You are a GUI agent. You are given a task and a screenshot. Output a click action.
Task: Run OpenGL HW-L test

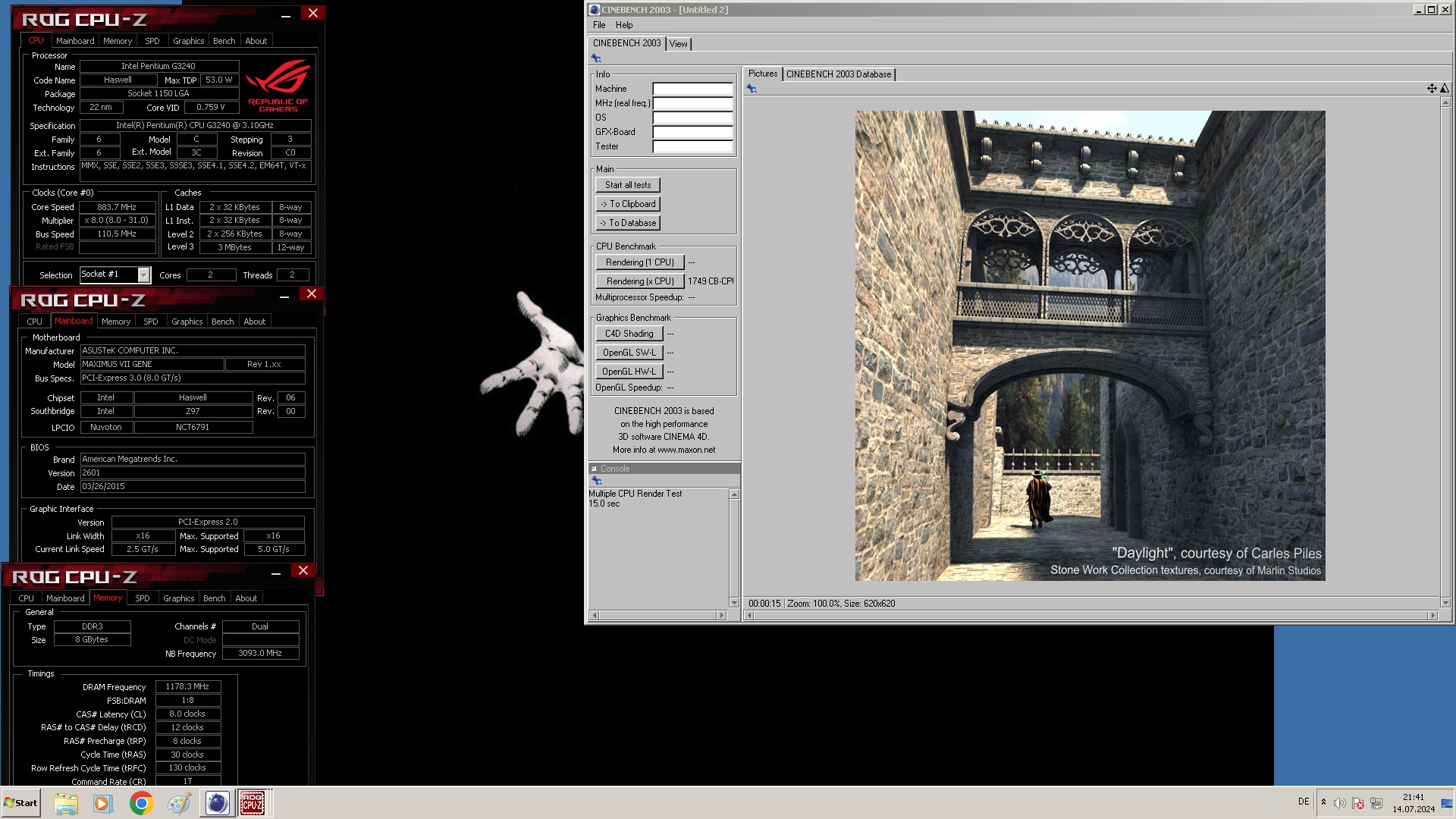[629, 372]
